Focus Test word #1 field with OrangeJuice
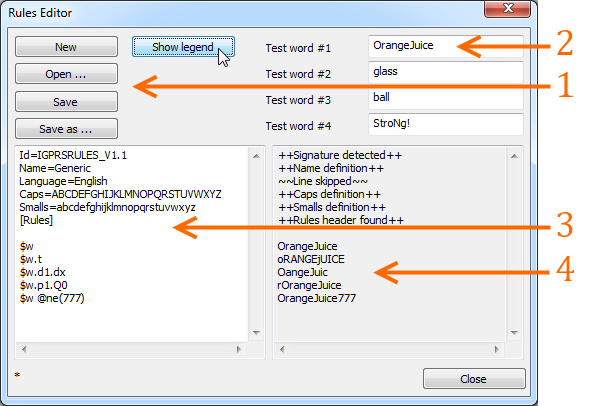 (x=446, y=46)
